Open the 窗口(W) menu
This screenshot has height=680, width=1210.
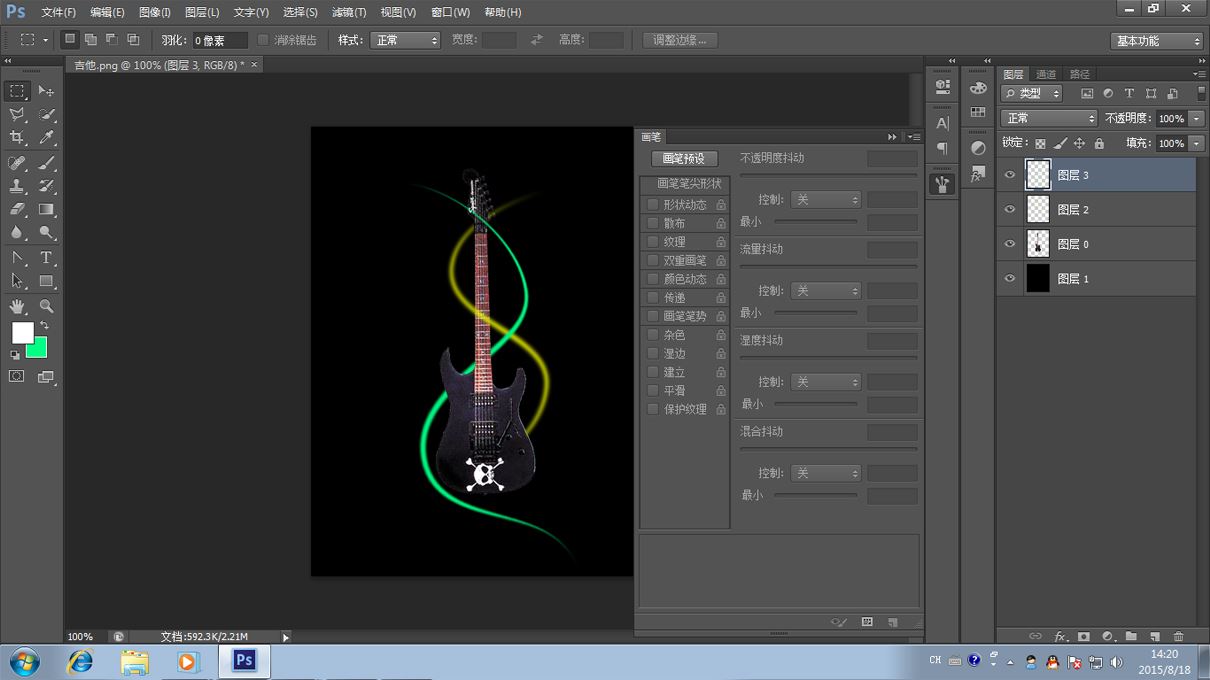(x=451, y=12)
